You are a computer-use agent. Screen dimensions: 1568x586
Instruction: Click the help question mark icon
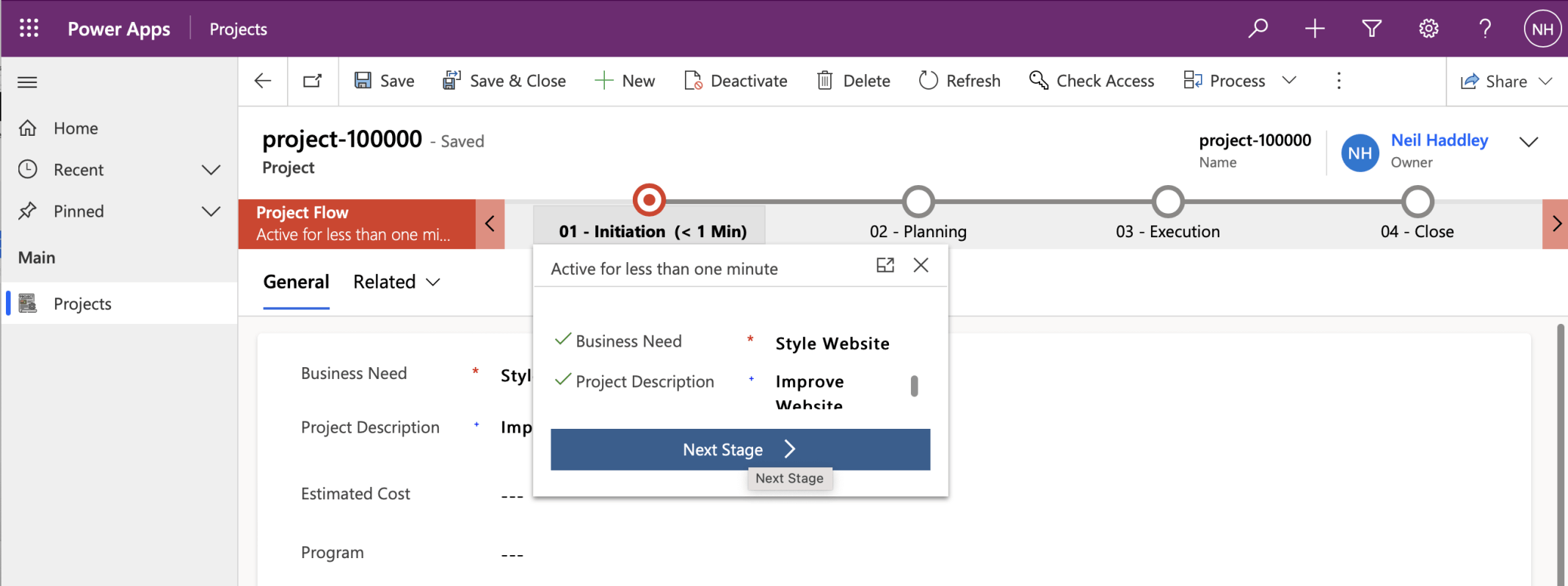tap(1484, 29)
